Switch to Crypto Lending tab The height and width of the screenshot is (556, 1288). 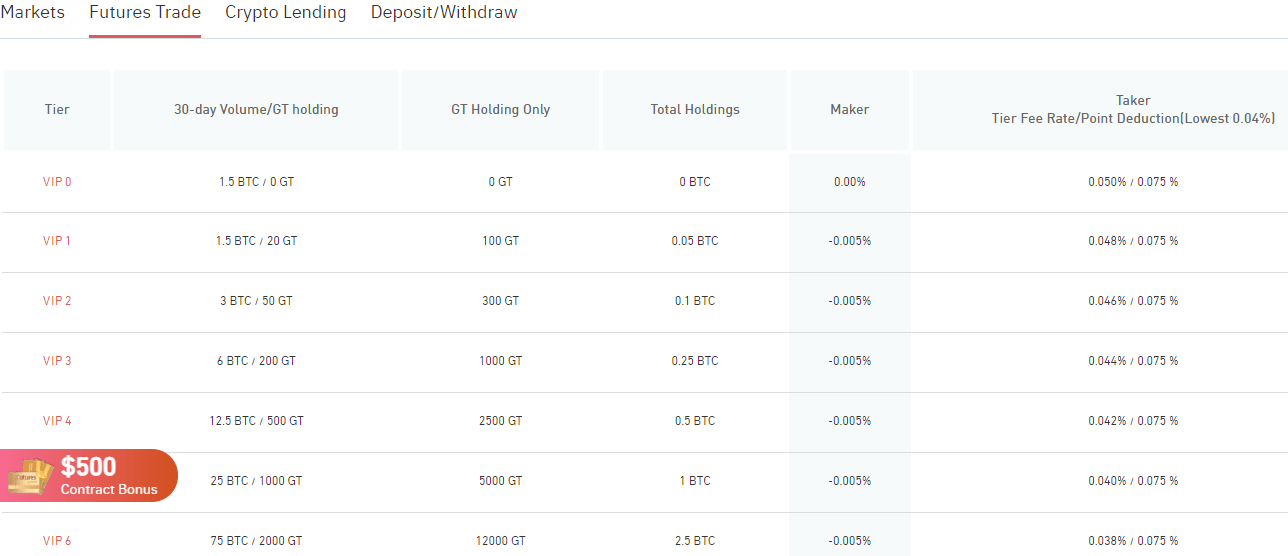coord(286,13)
